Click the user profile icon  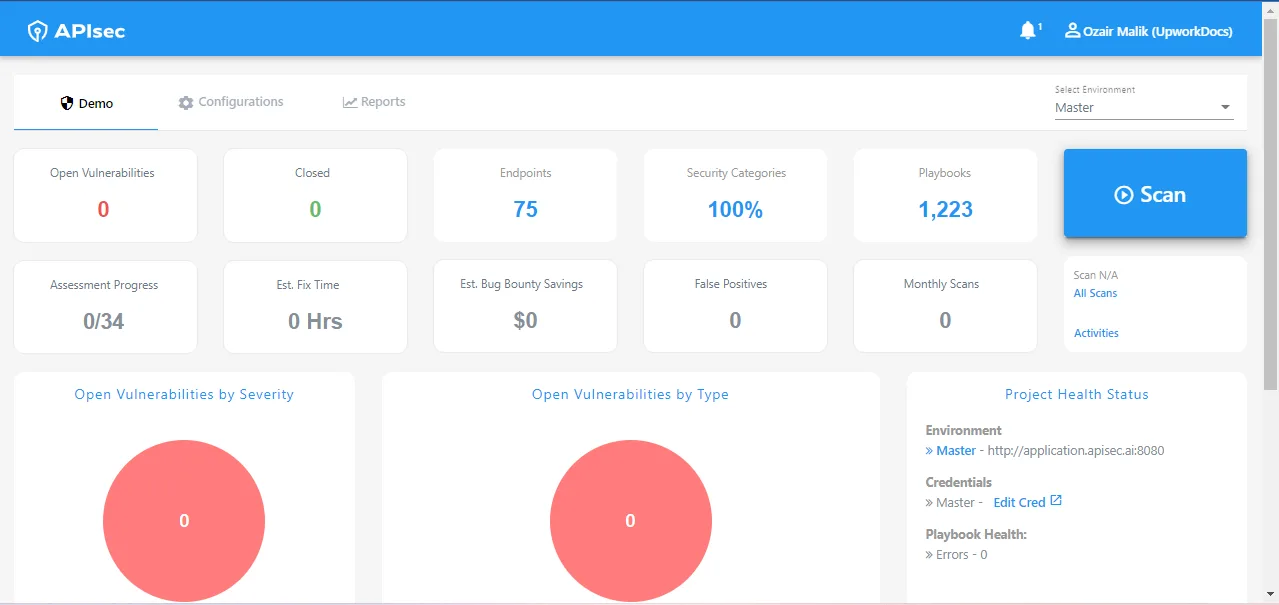tap(1072, 31)
